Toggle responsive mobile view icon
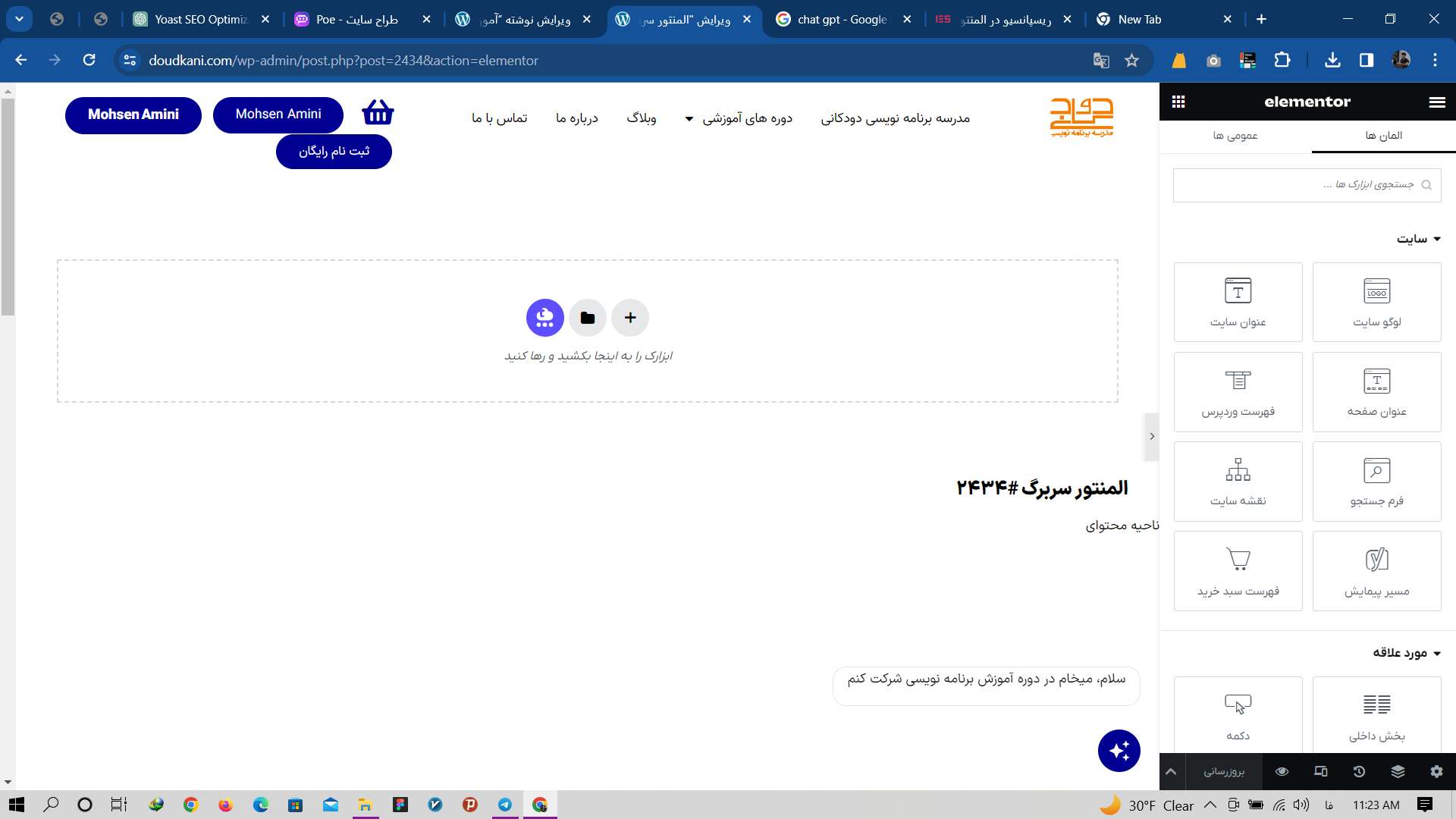 tap(1320, 771)
